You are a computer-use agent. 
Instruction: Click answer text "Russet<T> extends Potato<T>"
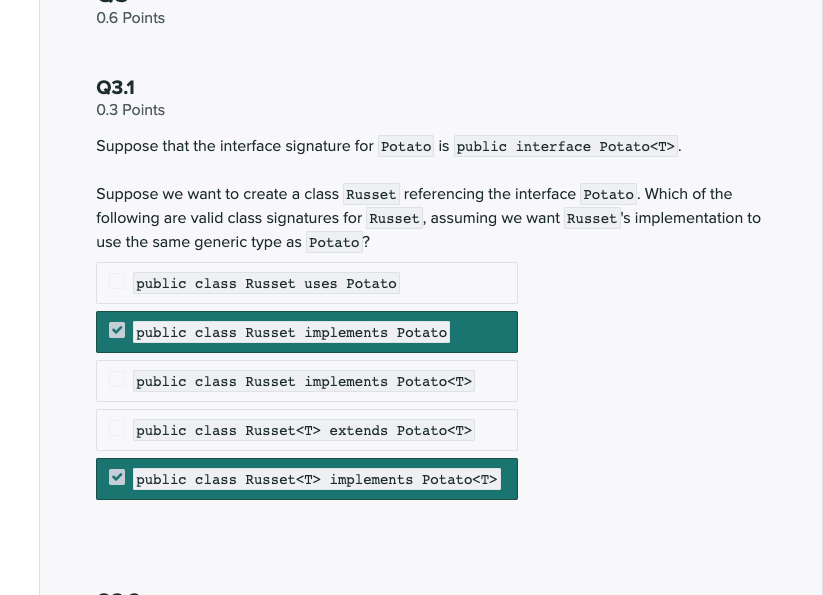[x=304, y=431]
